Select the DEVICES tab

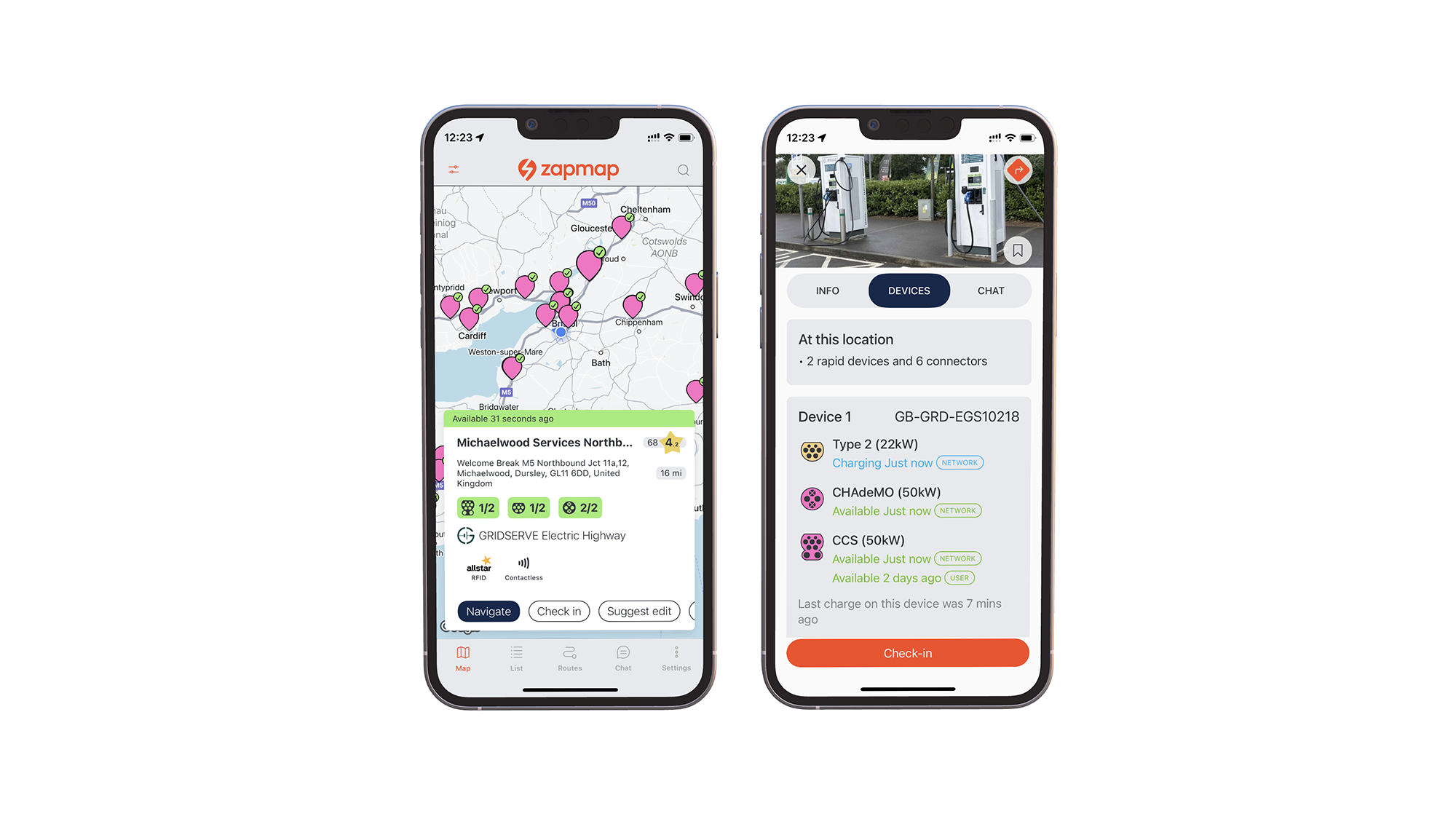[x=908, y=290]
